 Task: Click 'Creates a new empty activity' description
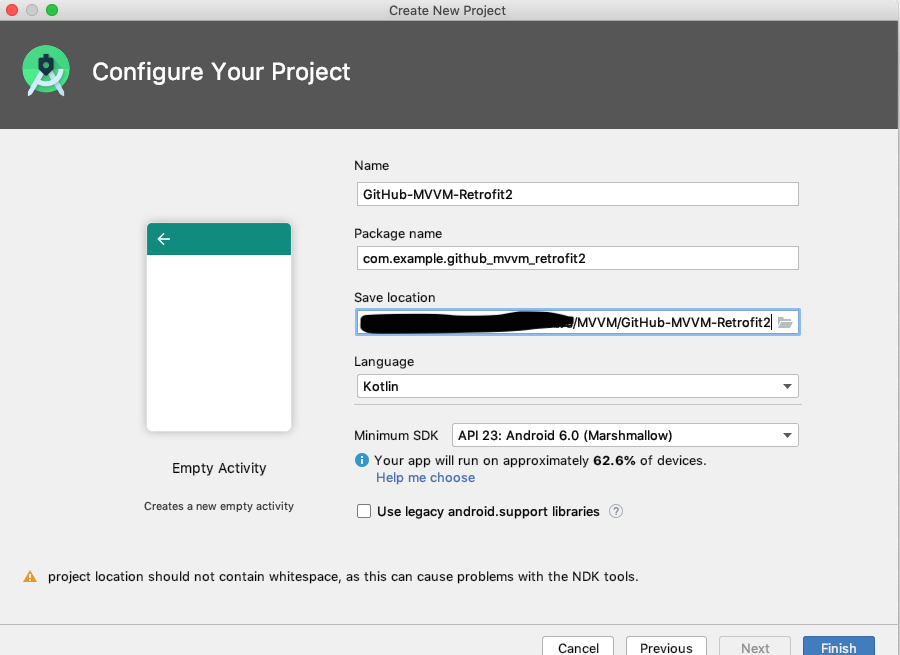pos(219,506)
